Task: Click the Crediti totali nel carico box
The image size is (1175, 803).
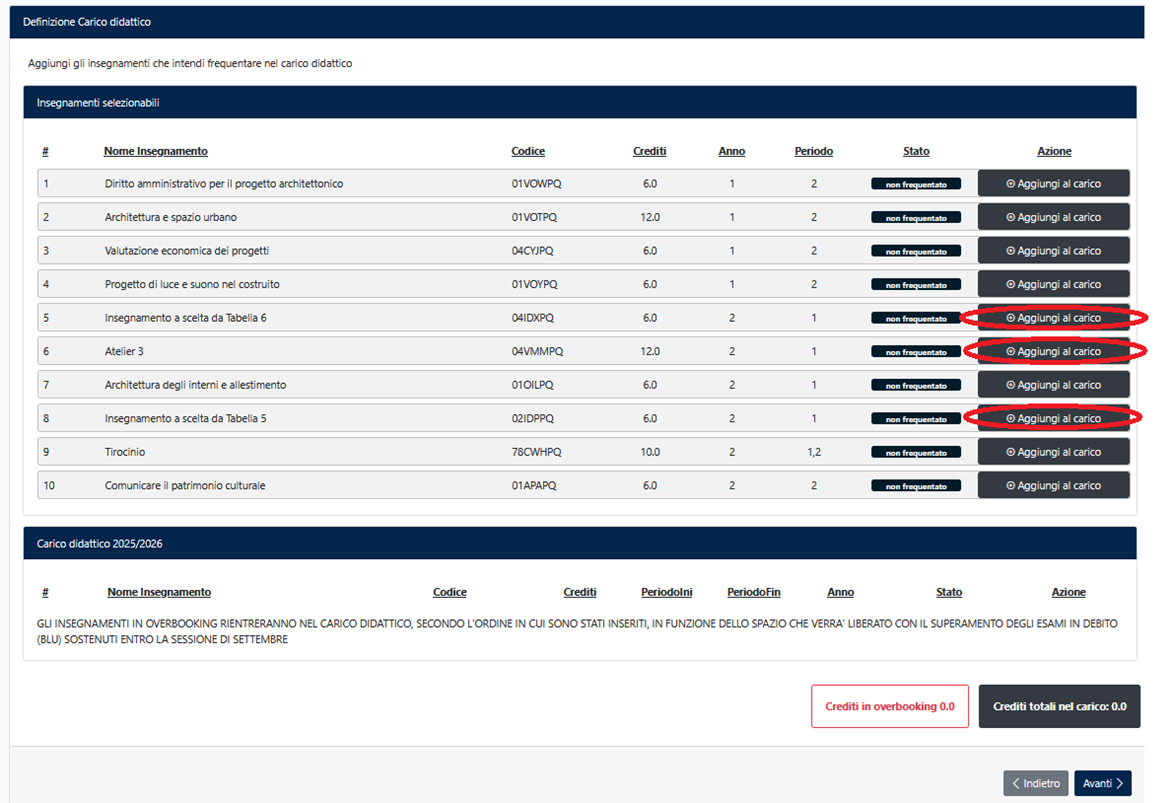Action: click(x=1059, y=706)
